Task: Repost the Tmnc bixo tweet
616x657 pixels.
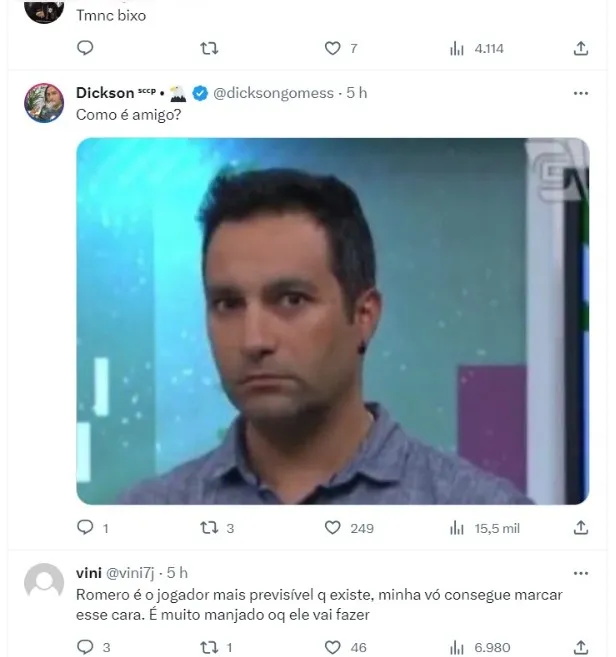Action: tap(209, 48)
